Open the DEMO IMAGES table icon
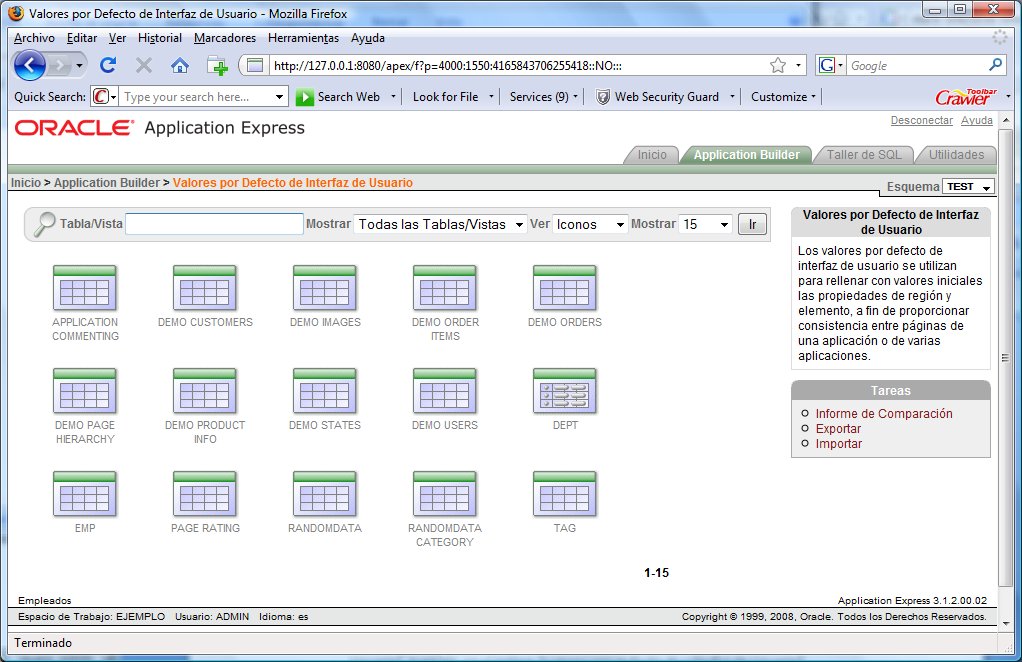The width and height of the screenshot is (1022, 662). click(325, 288)
